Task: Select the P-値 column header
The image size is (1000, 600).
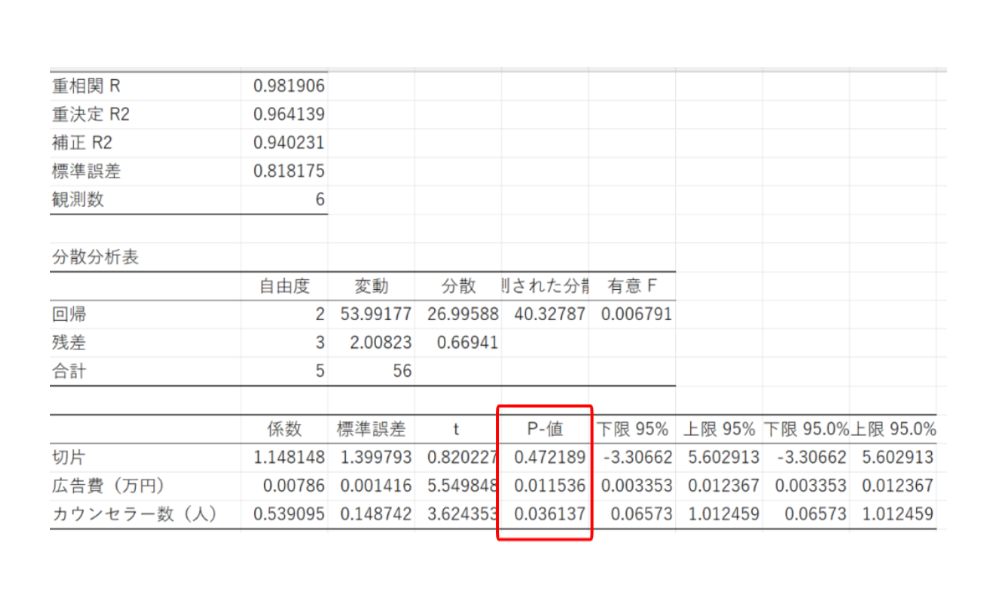Action: click(x=545, y=429)
